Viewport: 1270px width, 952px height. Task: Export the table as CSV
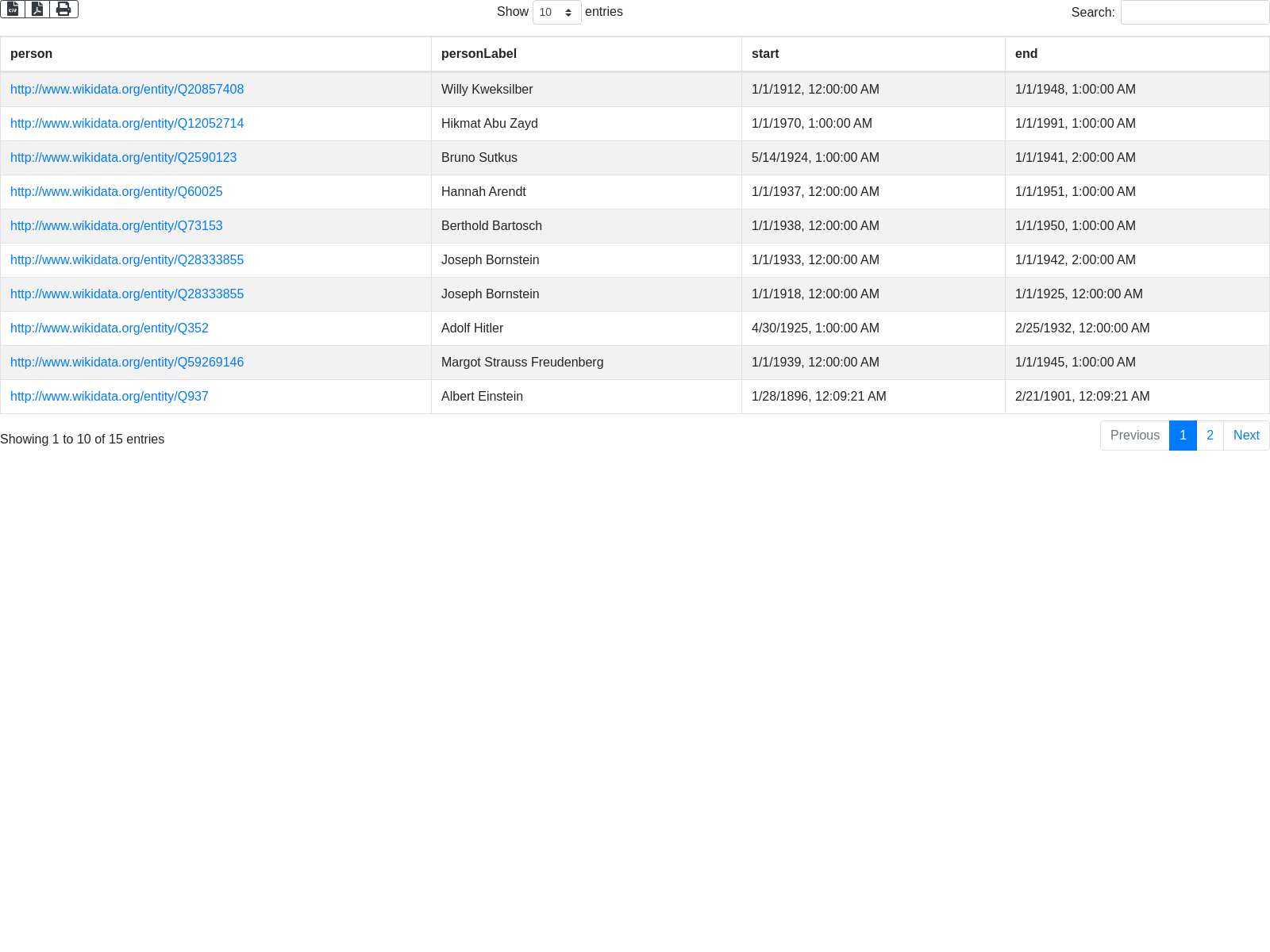point(13,9)
